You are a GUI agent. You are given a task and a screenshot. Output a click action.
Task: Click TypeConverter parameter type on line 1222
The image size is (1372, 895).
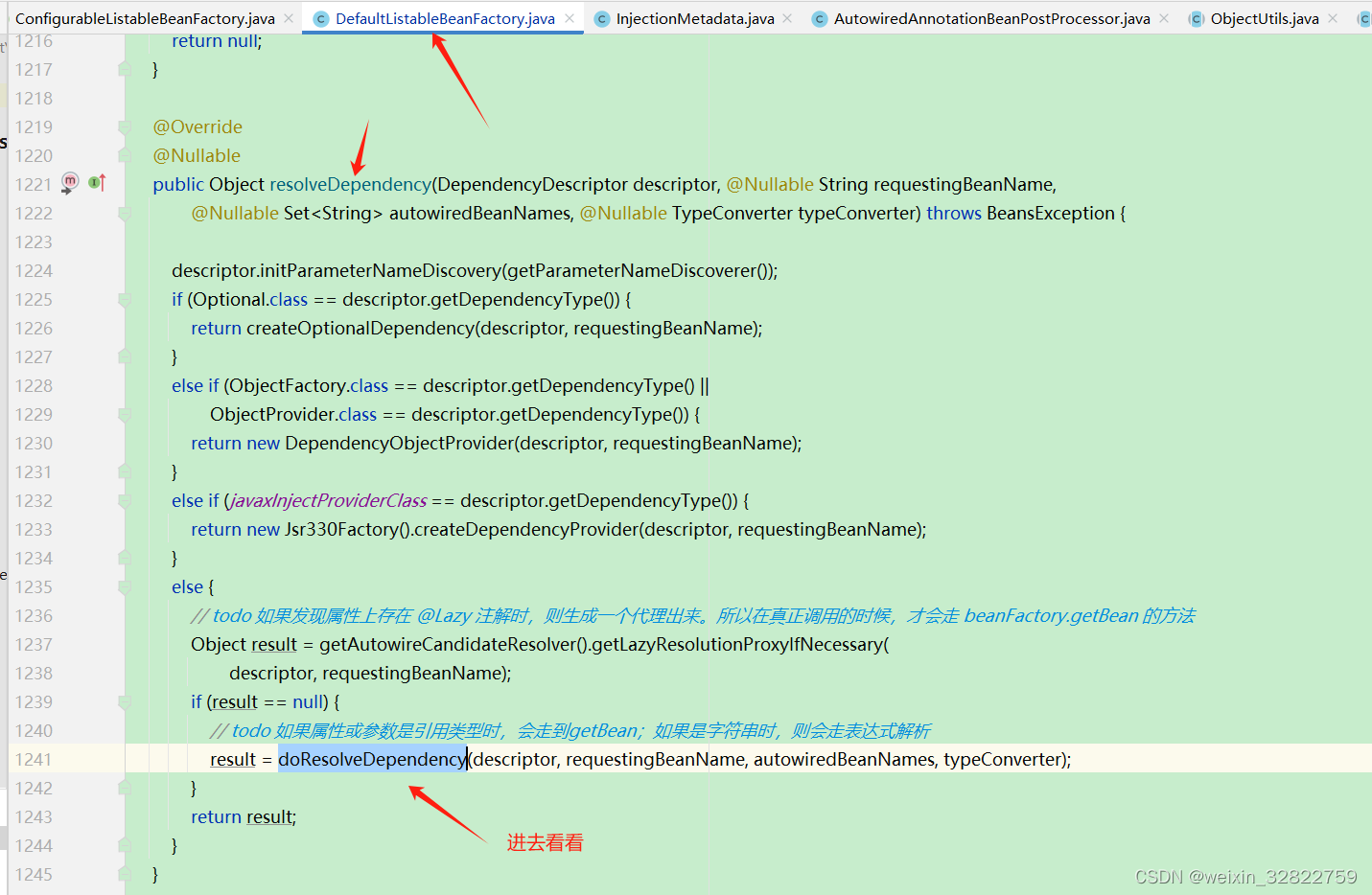coord(733,213)
